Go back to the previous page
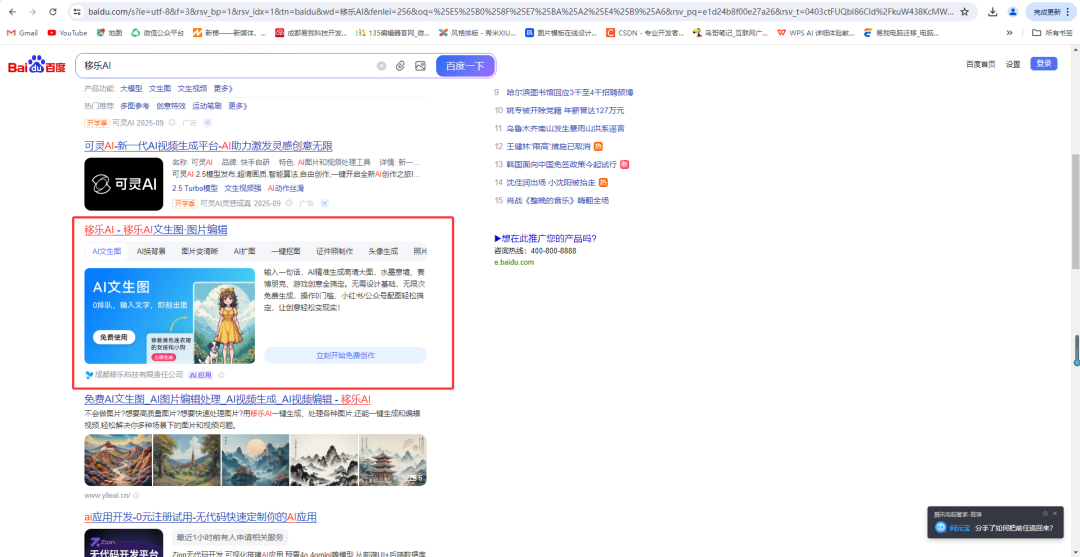 [x=12, y=12]
